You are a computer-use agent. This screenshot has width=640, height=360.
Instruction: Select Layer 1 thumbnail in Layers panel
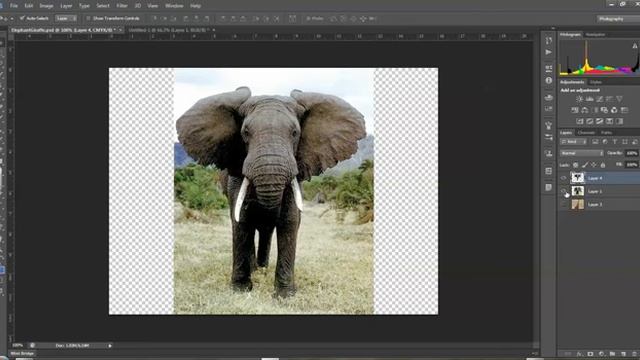578,191
